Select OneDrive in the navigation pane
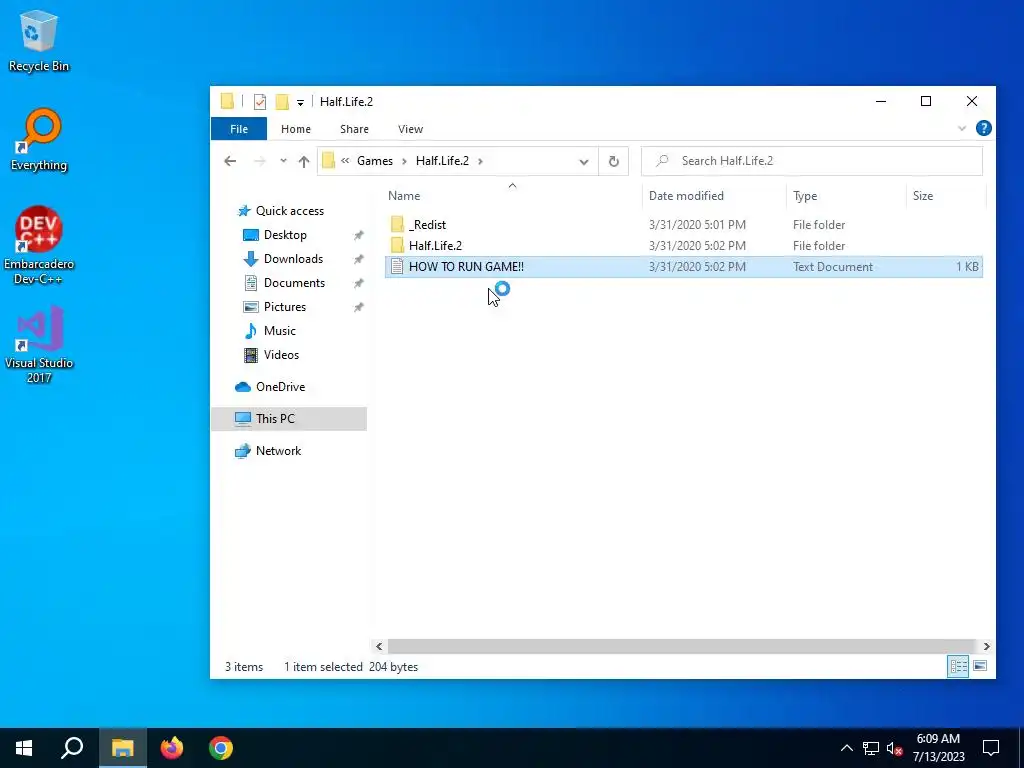 pyautogui.click(x=280, y=387)
